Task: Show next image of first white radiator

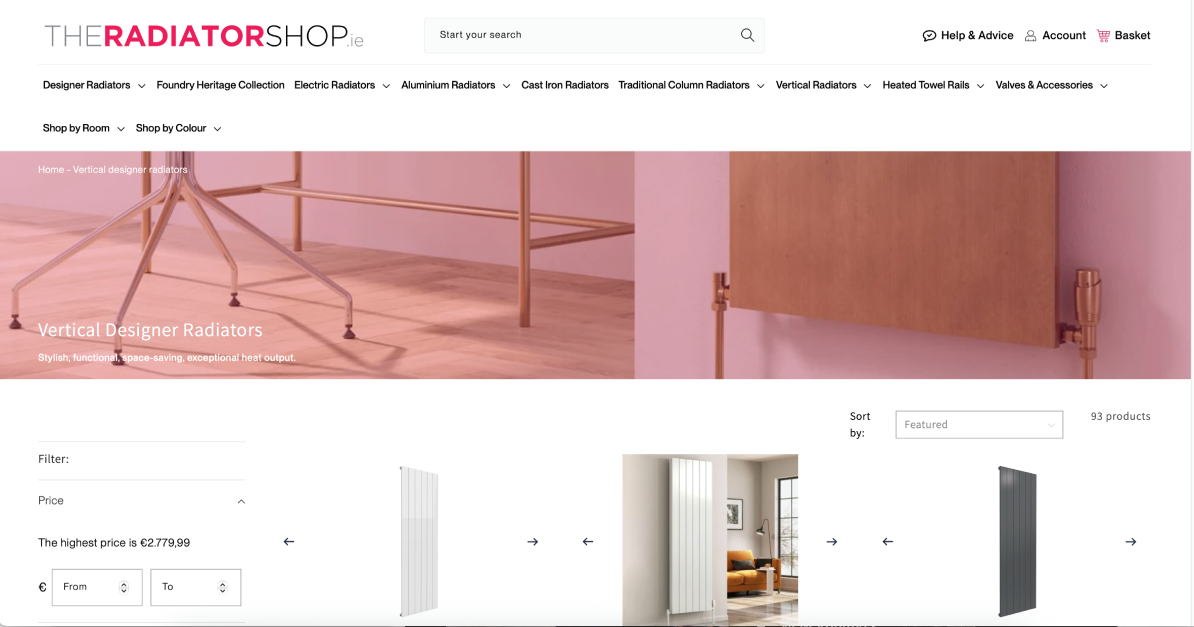Action: click(x=532, y=542)
